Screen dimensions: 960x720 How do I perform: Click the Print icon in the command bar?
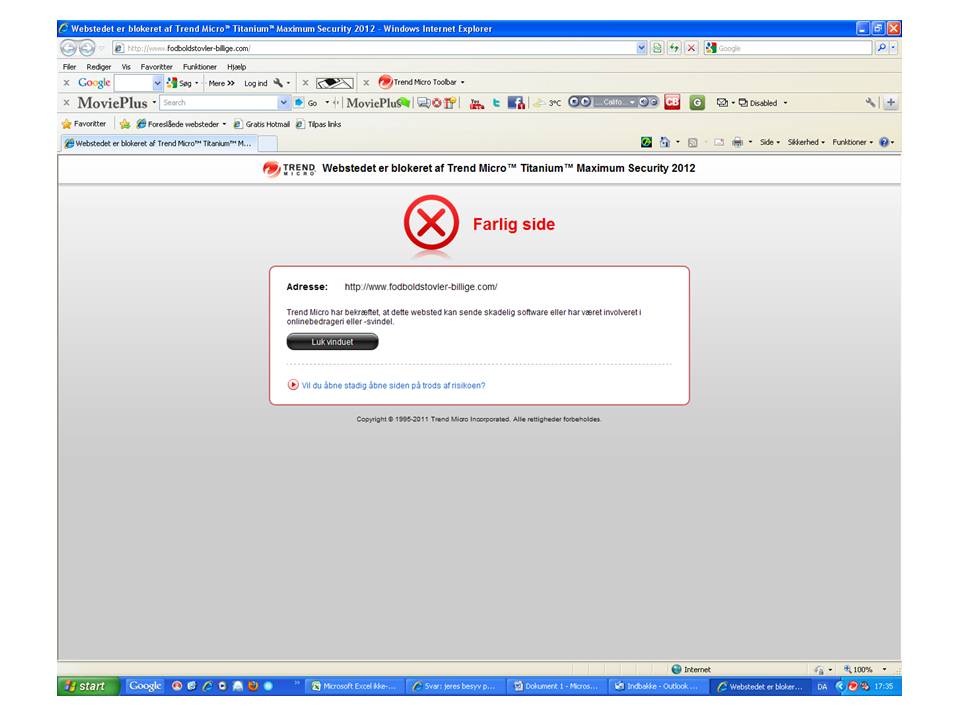point(738,142)
